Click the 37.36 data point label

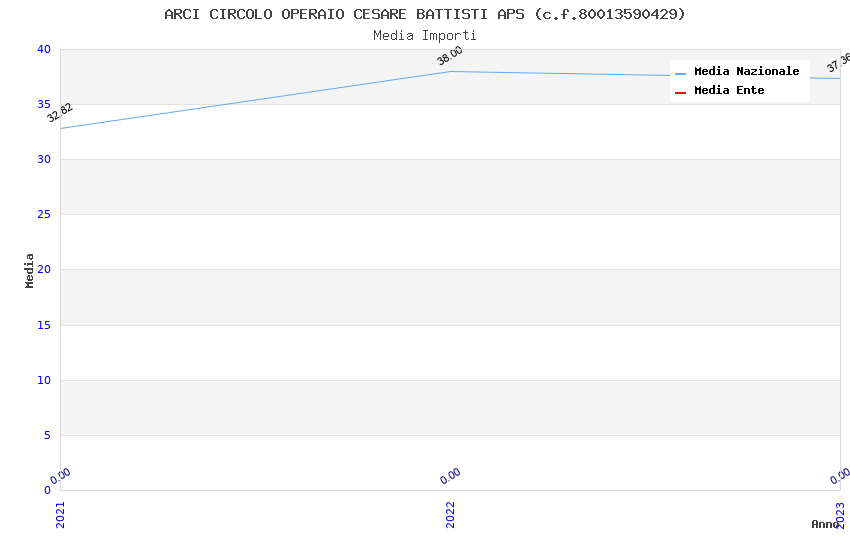(x=838, y=63)
